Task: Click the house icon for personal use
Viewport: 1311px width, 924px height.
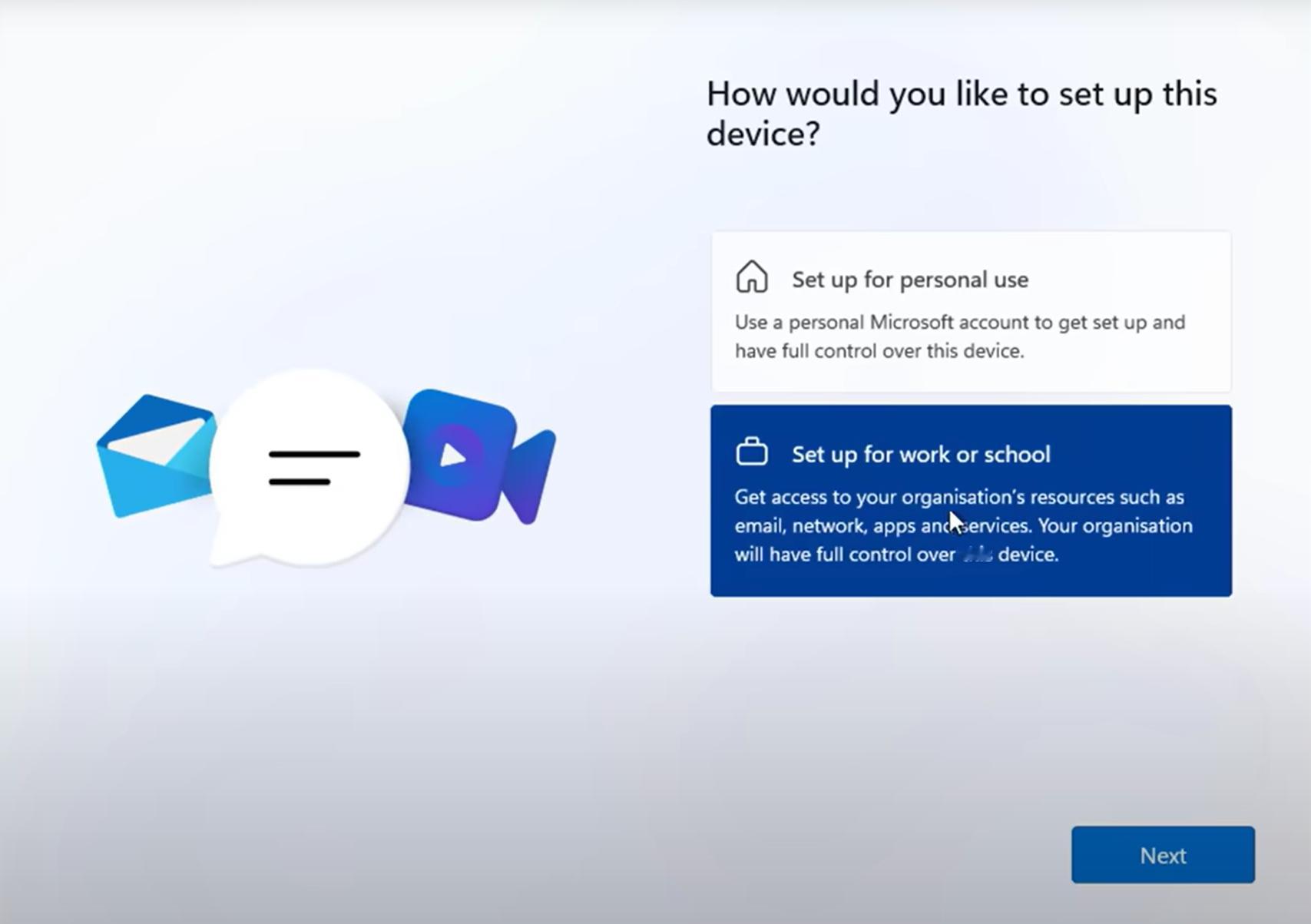Action: [x=752, y=277]
